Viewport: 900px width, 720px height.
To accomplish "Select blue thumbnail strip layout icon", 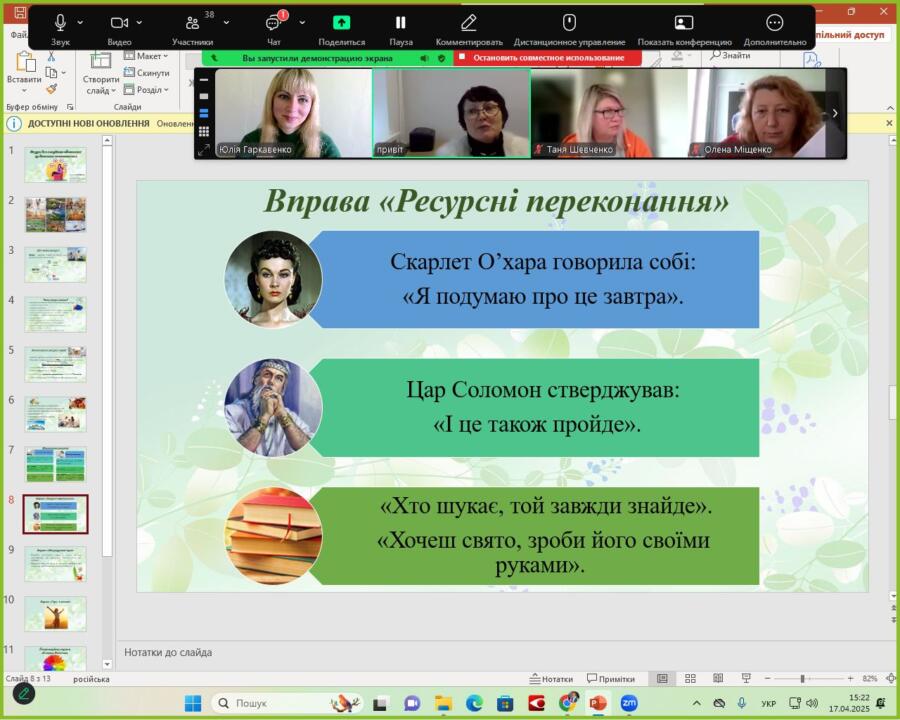I will (204, 114).
